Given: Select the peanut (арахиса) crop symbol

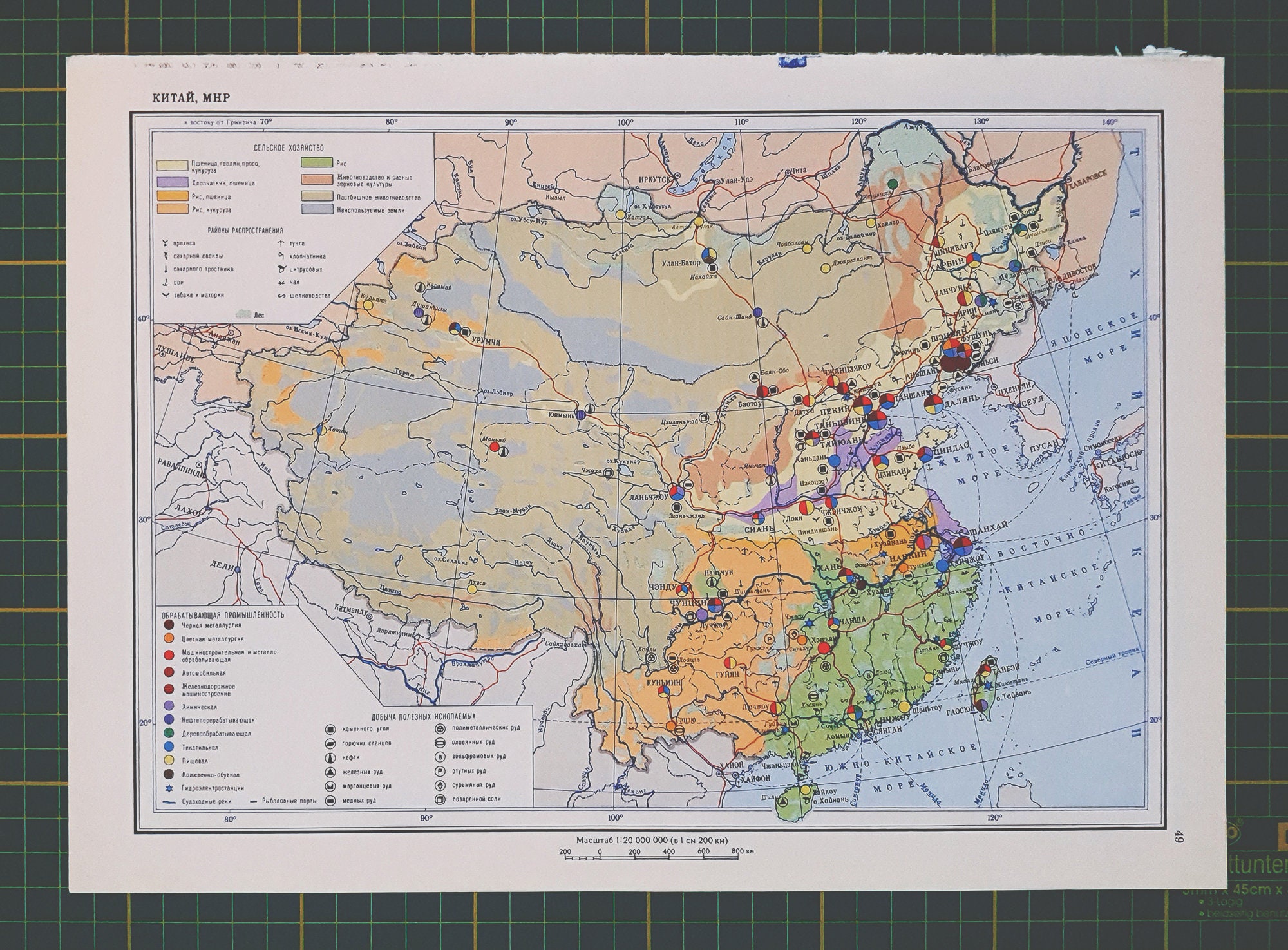Looking at the screenshot, I should tap(166, 243).
